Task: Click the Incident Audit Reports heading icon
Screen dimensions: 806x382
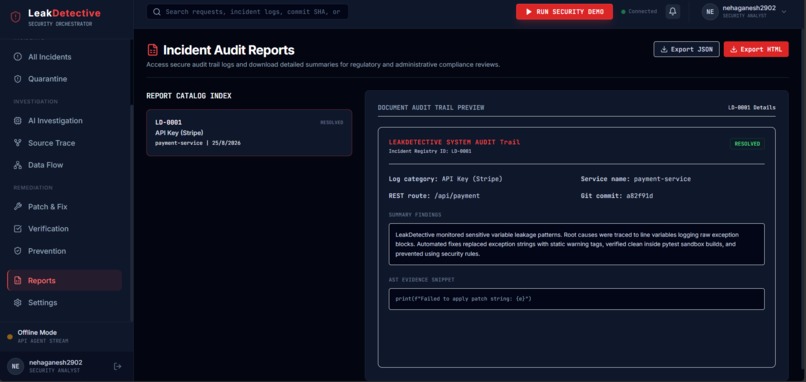Action: (x=152, y=50)
